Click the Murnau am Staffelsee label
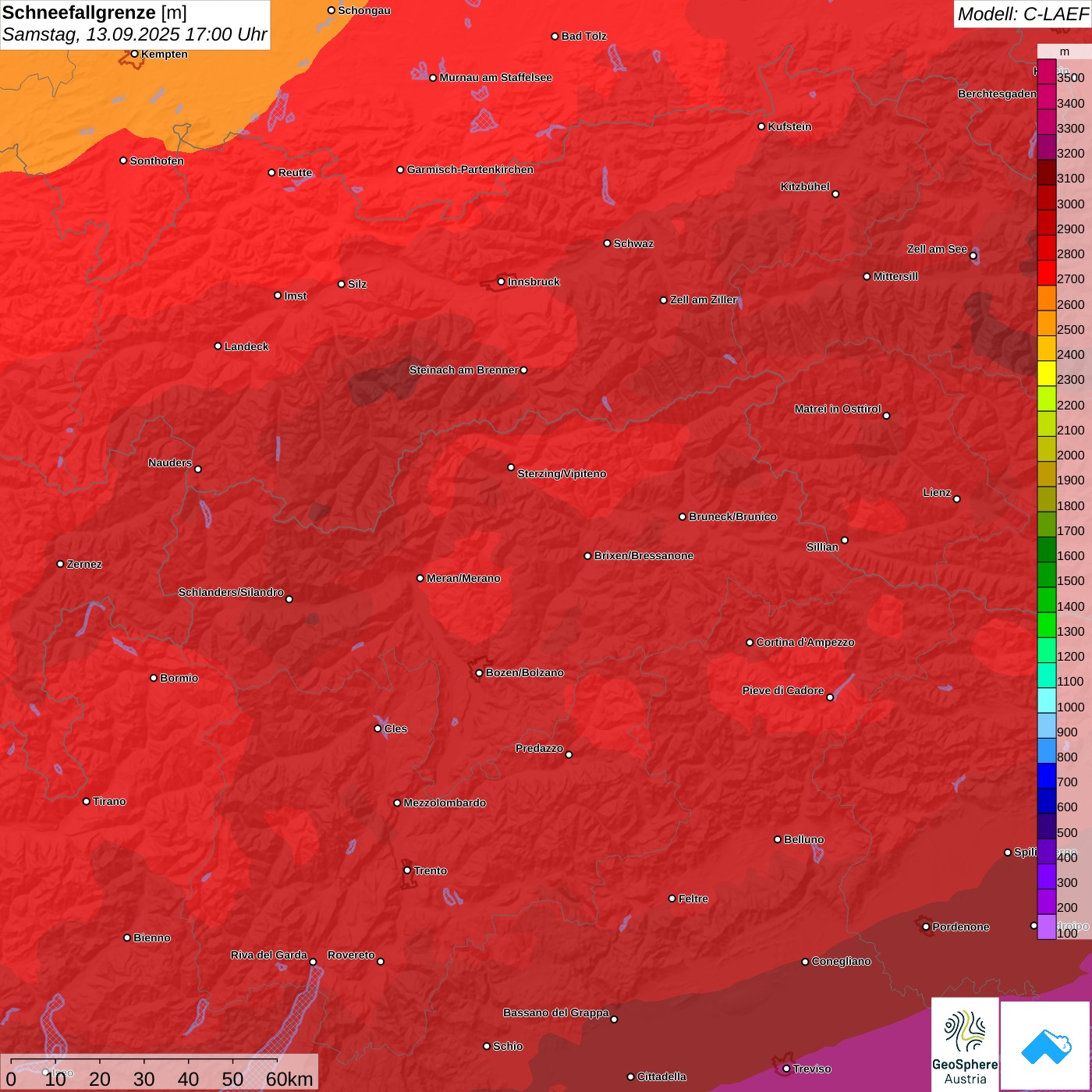The height and width of the screenshot is (1092, 1092). coord(495,77)
